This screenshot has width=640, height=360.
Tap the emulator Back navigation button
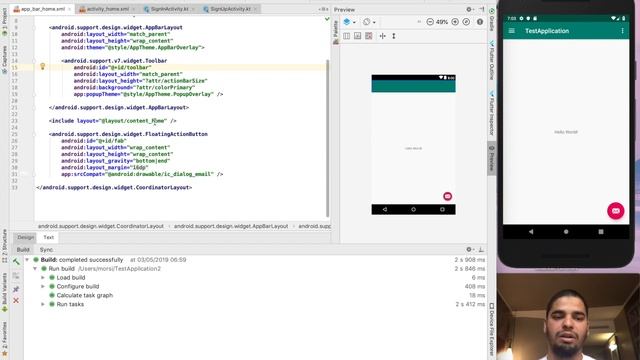tap(531, 232)
